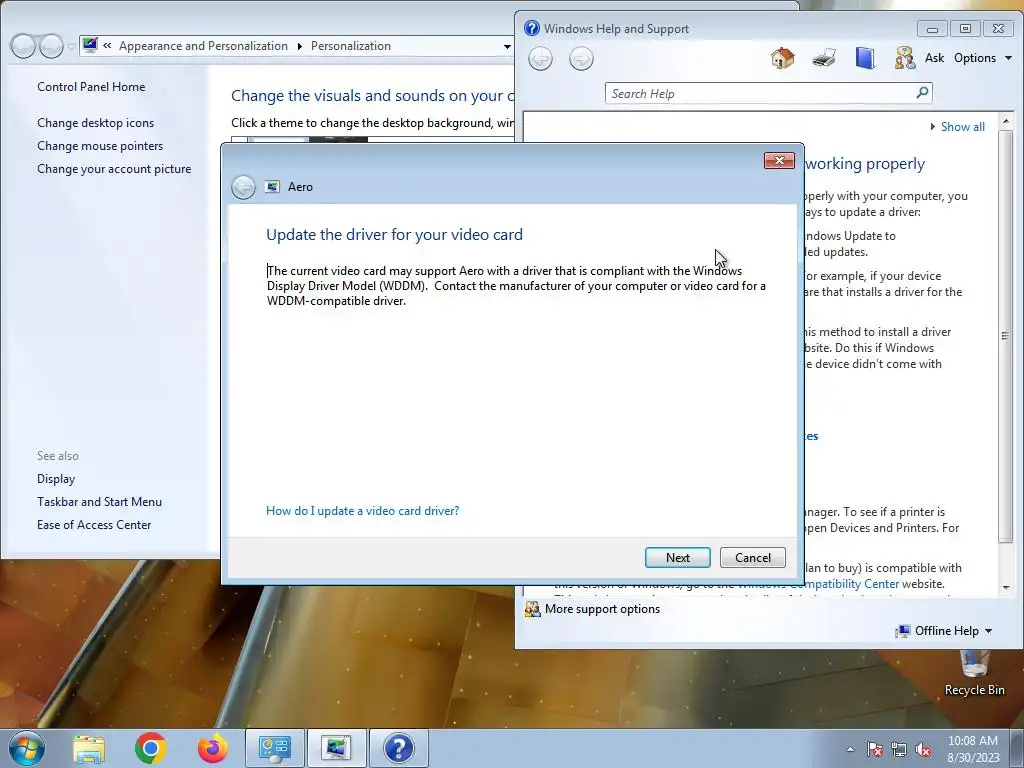Click the Ask person icon in Help
This screenshot has width=1024, height=768.
point(904,58)
